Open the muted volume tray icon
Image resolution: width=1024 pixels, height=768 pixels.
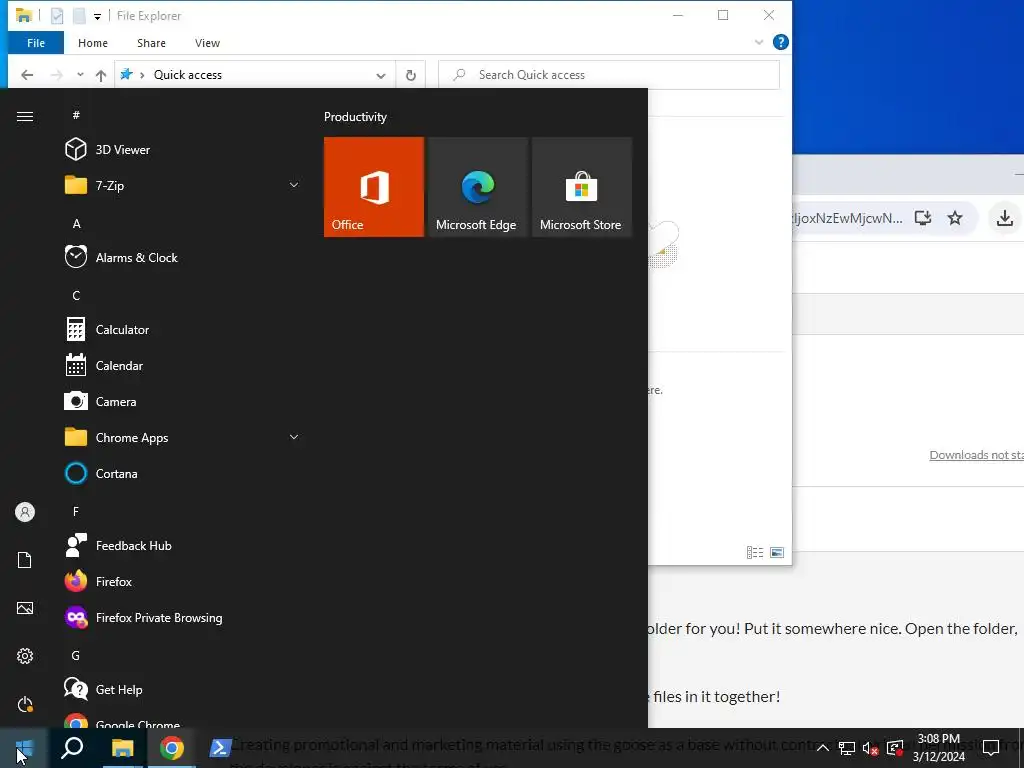[870, 748]
